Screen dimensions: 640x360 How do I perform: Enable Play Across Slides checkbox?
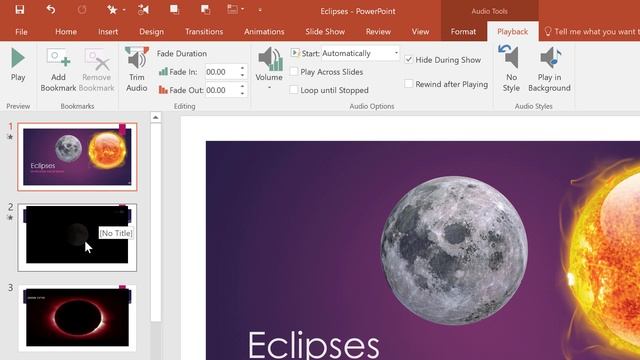coord(294,72)
